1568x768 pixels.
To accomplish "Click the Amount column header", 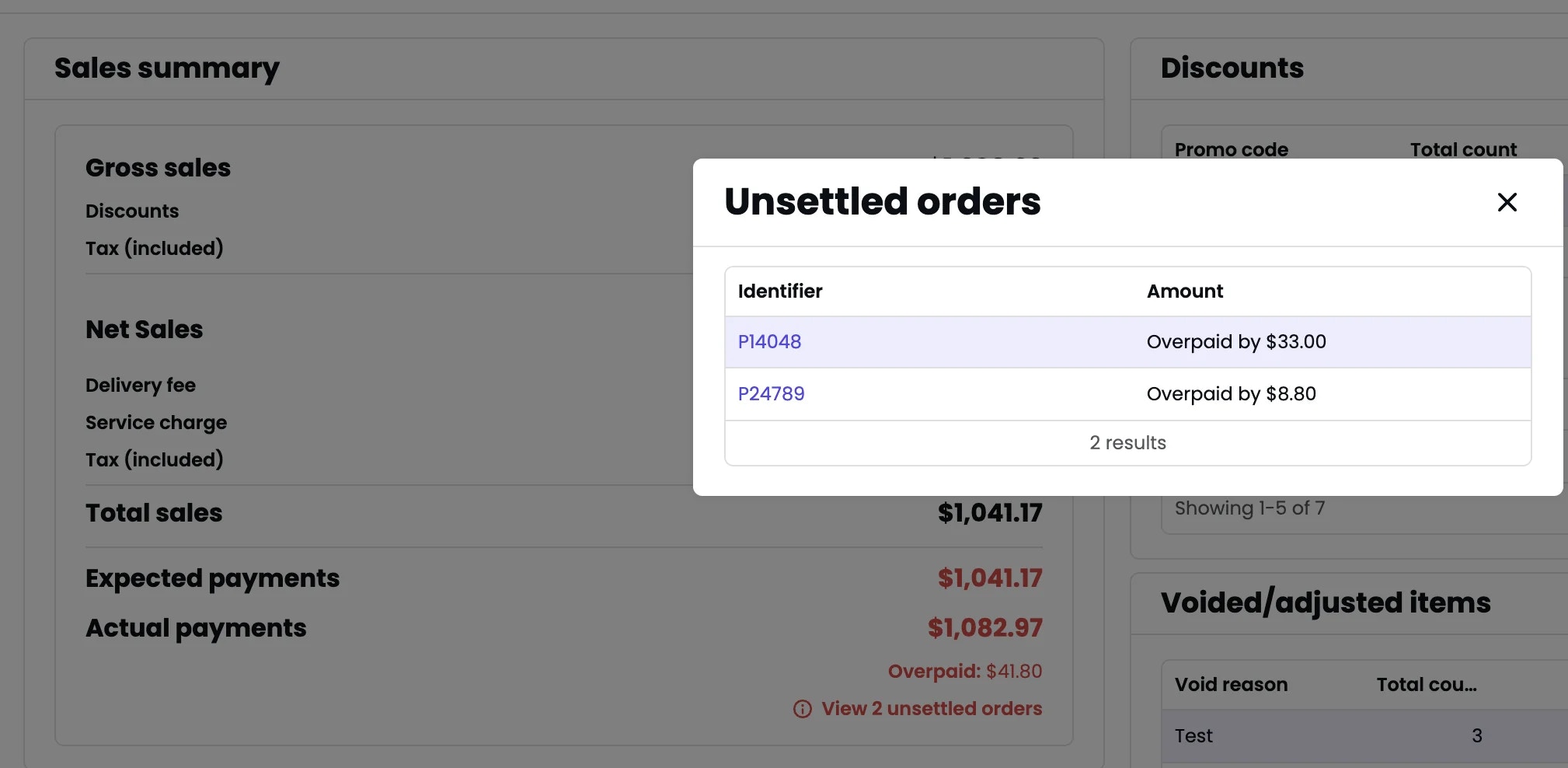I will 1184,291.
